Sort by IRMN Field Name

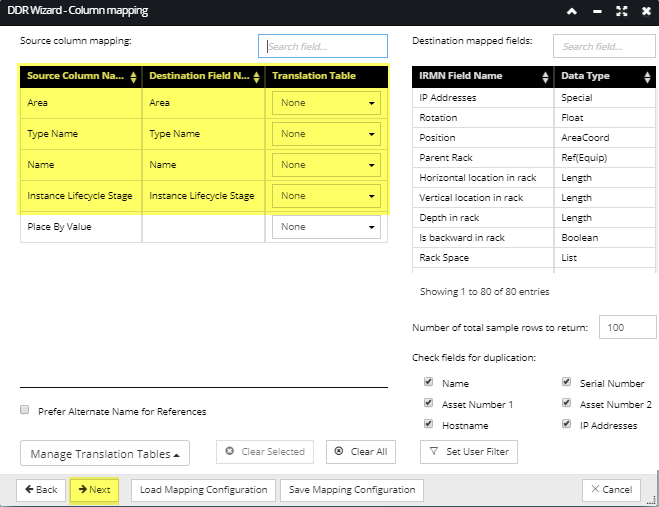[545, 77]
